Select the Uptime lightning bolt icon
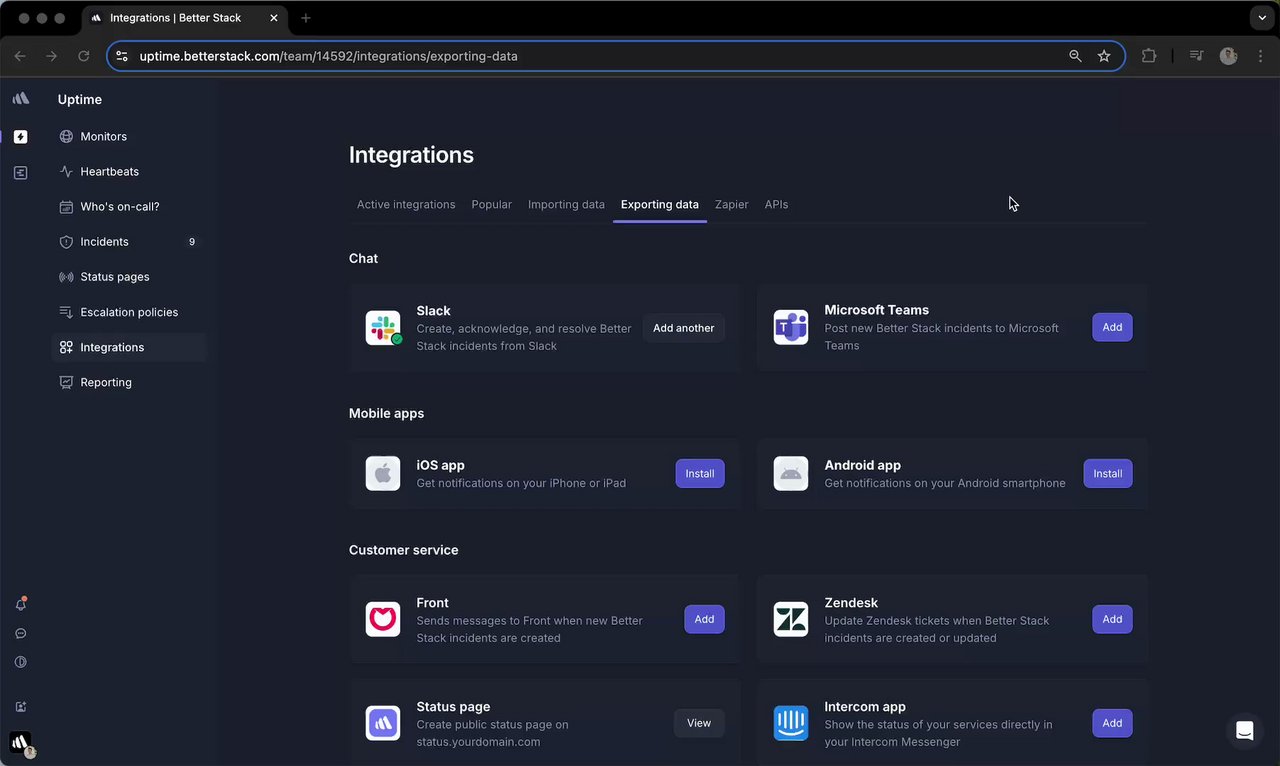The image size is (1280, 766). [x=21, y=136]
